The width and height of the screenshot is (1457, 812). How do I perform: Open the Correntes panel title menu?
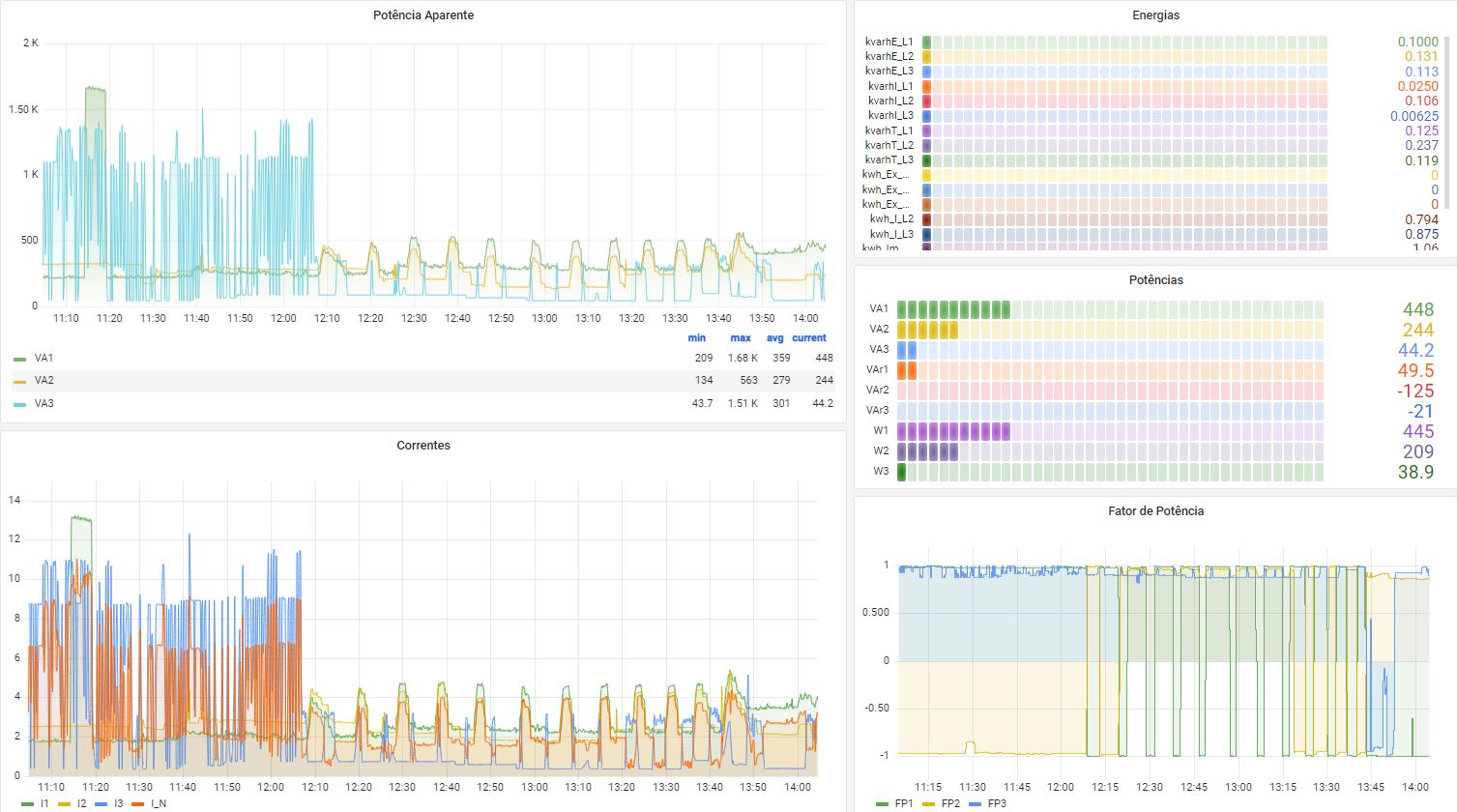point(423,446)
